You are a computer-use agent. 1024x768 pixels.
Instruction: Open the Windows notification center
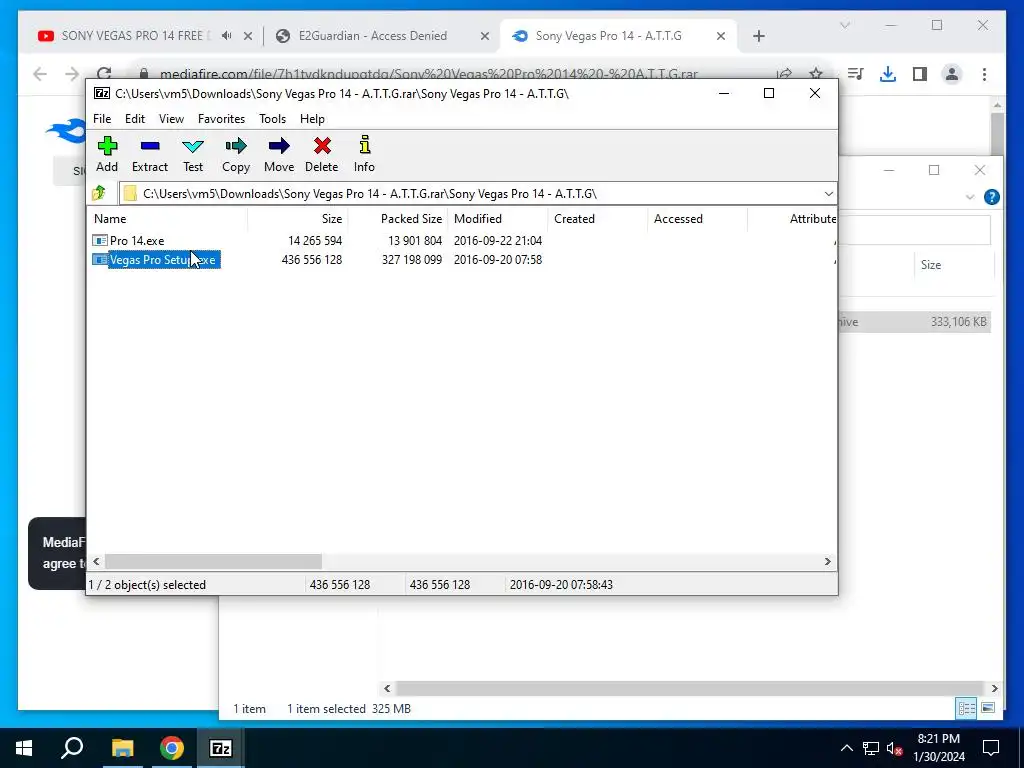tap(991, 748)
